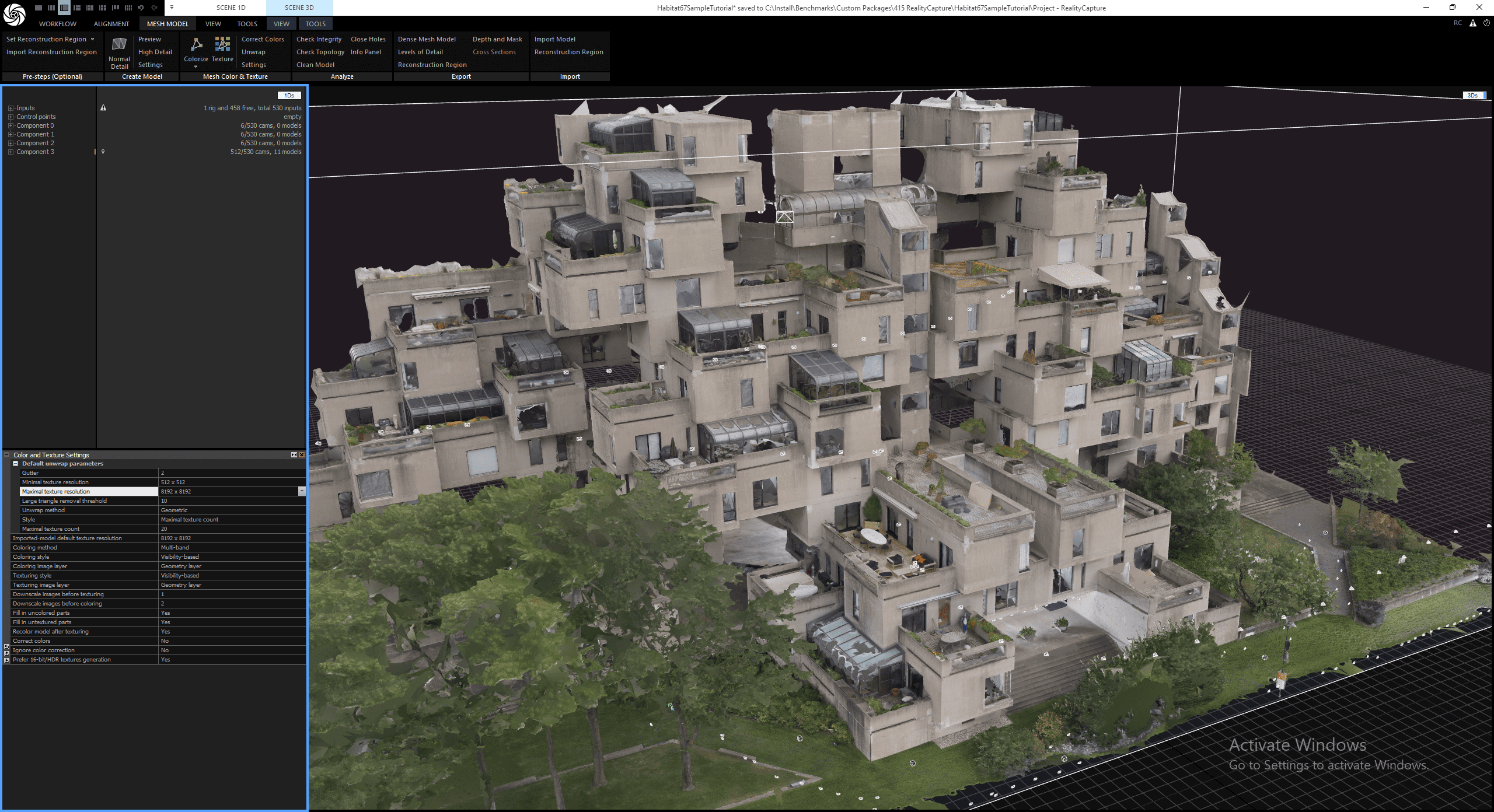Image resolution: width=1494 pixels, height=812 pixels.
Task: Switch to the SCENE 1D tab
Action: (230, 8)
